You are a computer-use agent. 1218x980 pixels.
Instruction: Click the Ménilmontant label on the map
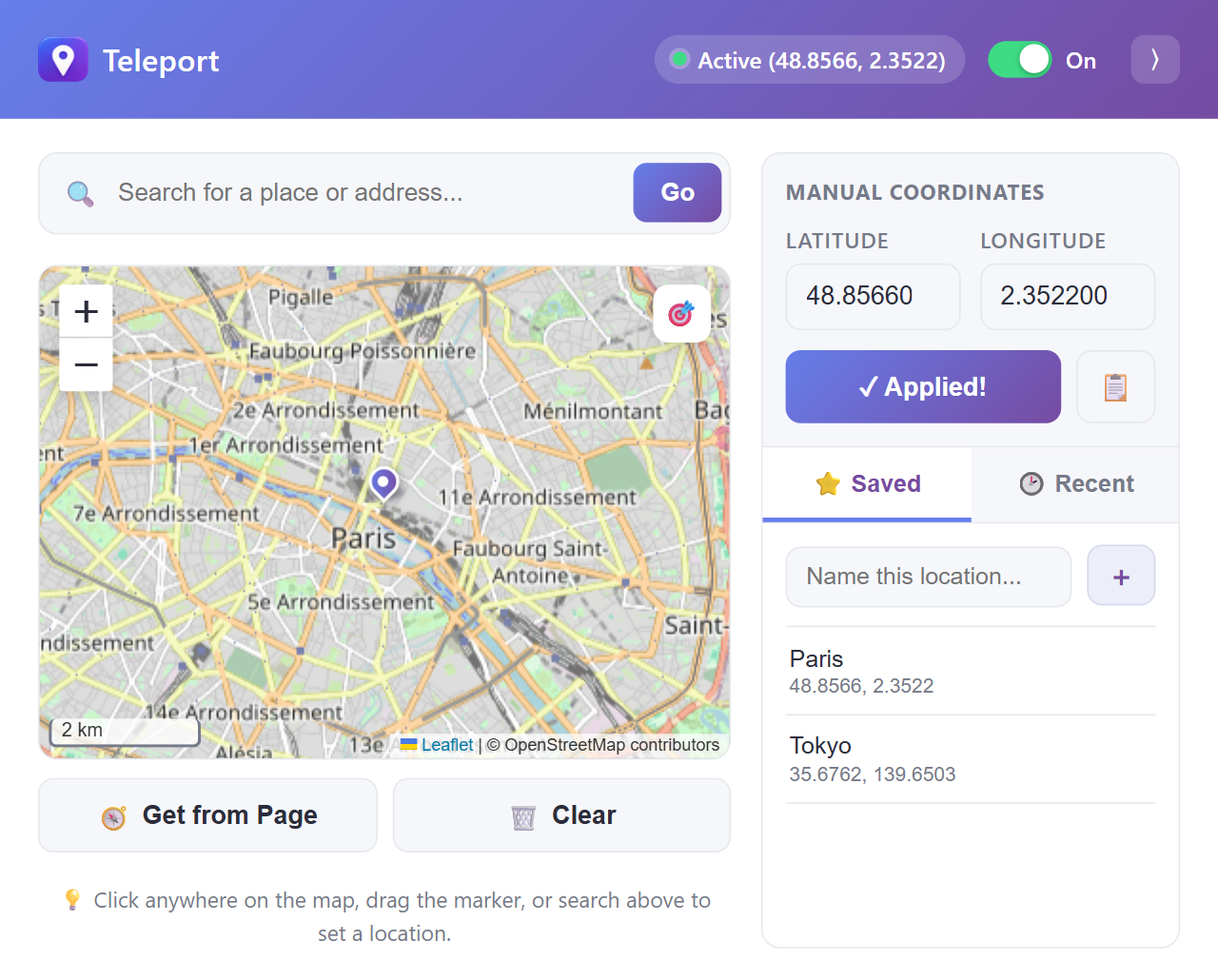point(593,411)
